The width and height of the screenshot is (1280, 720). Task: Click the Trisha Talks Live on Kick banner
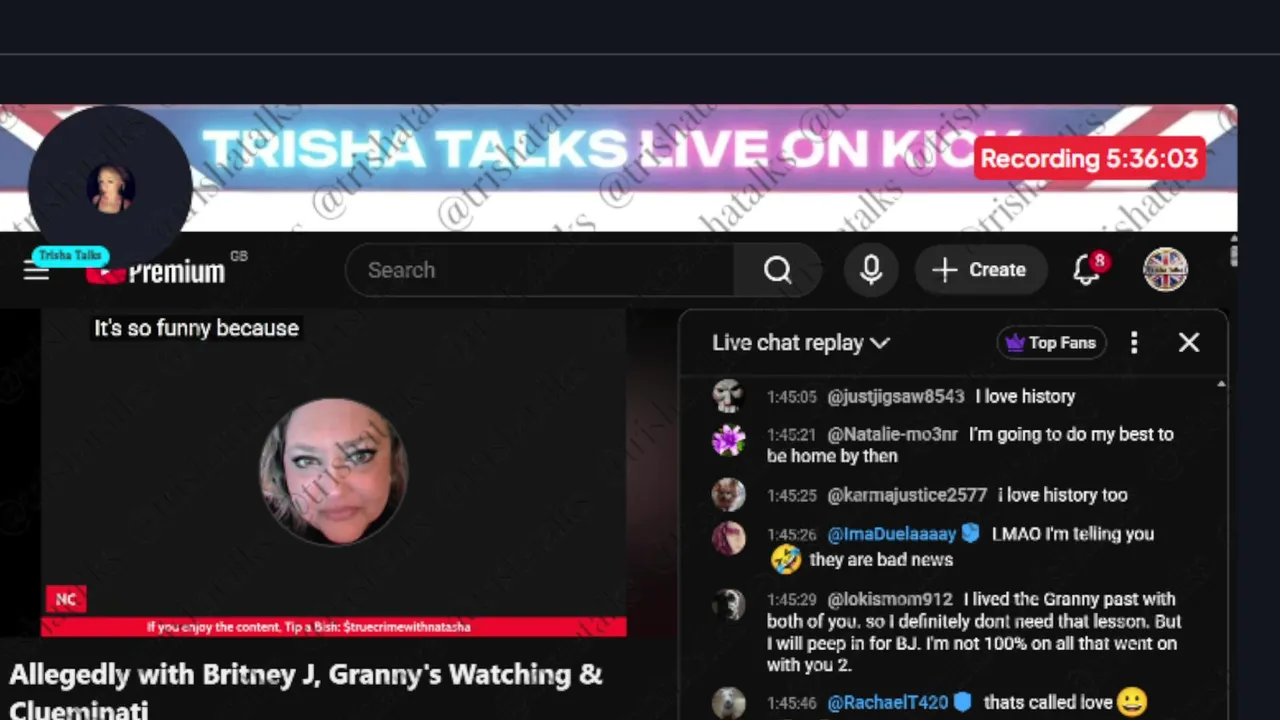610,150
